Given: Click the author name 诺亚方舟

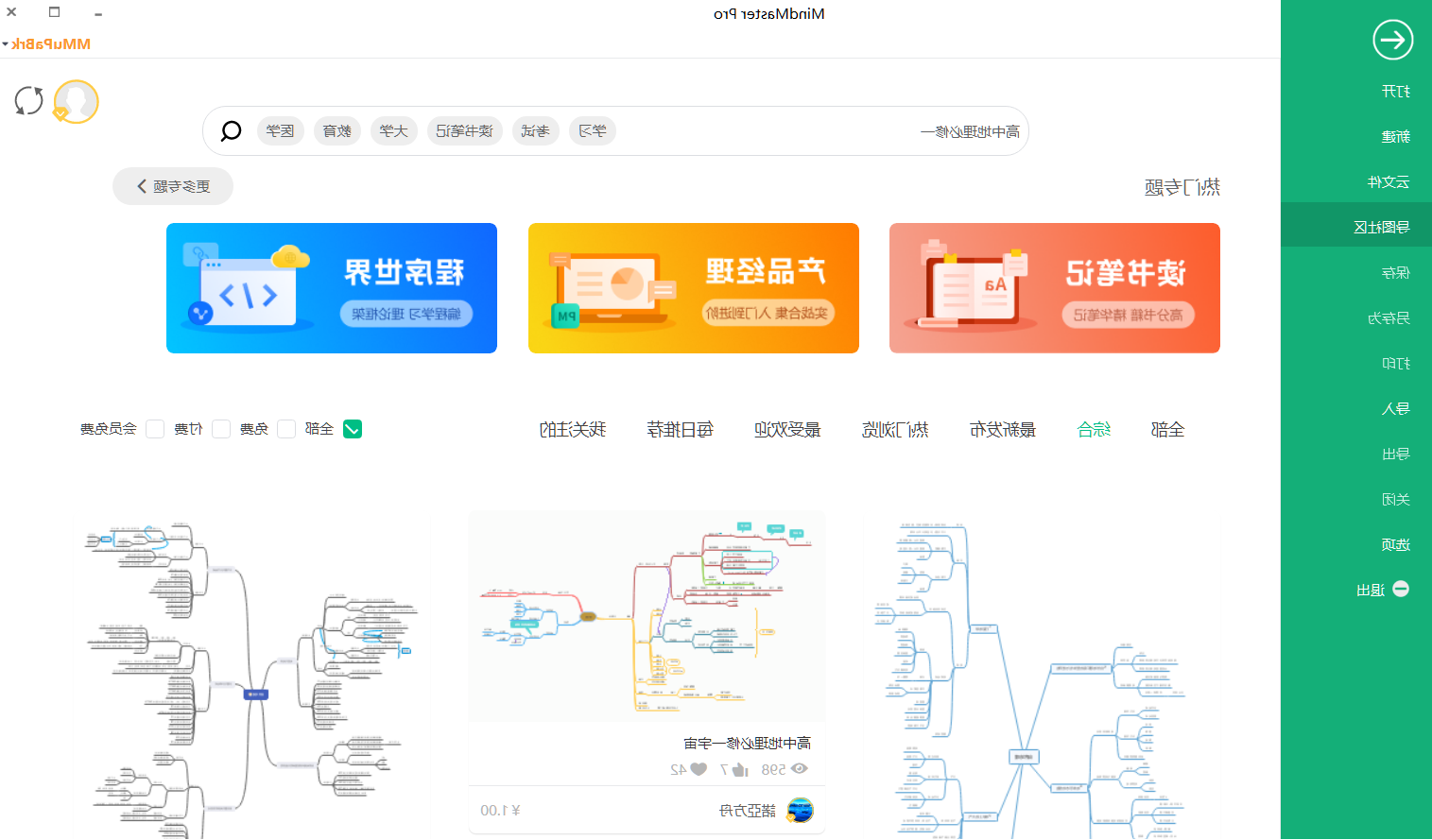Looking at the screenshot, I should coord(748,811).
